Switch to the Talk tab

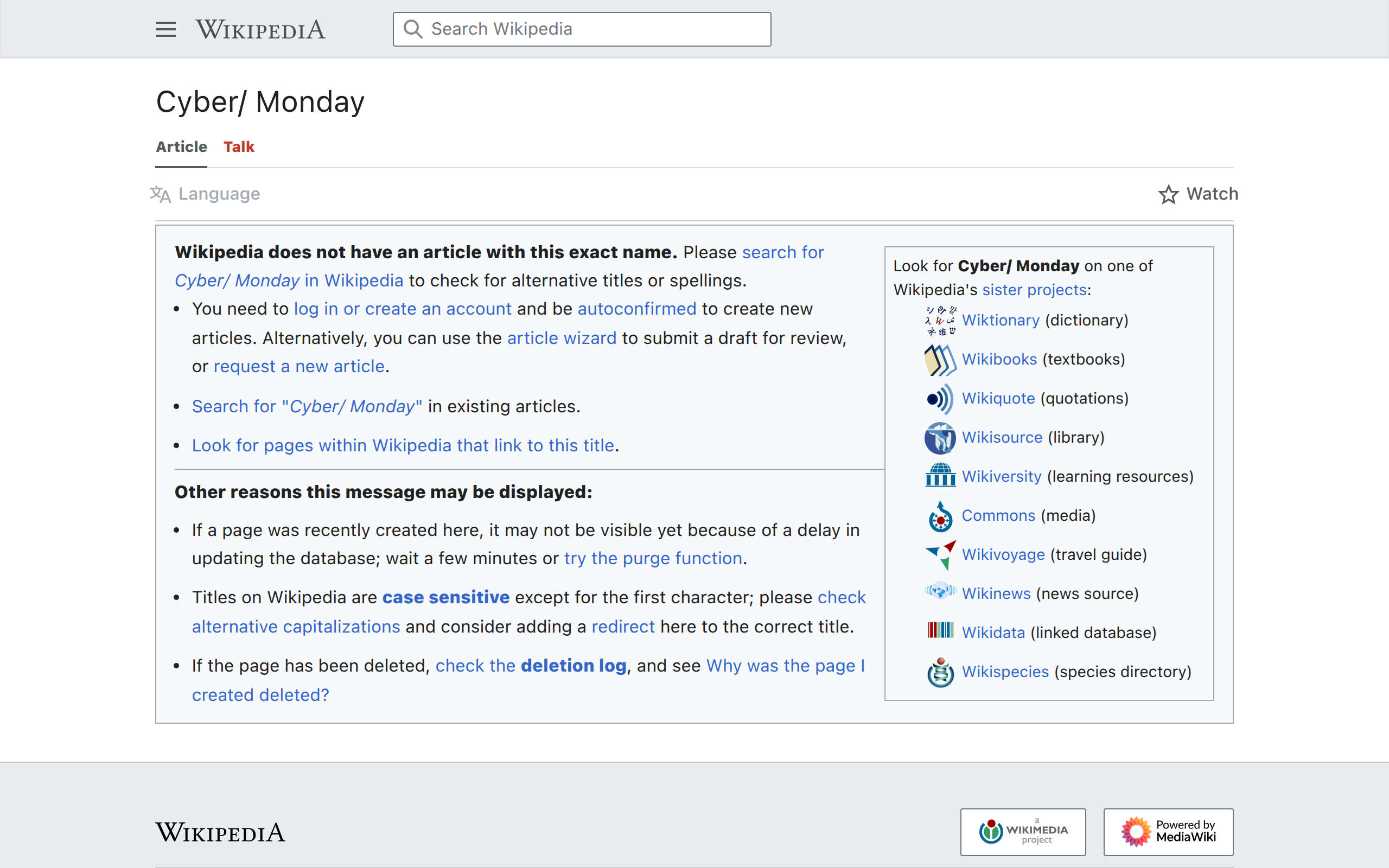239,147
